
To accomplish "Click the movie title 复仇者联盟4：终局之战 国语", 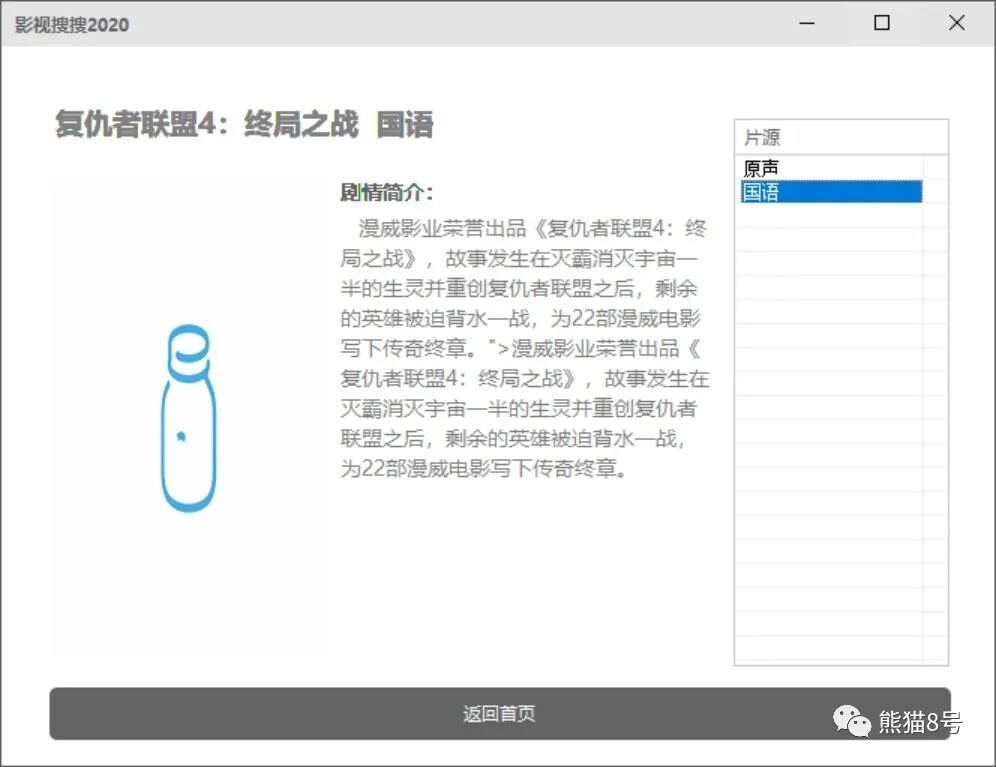I will tap(245, 125).
